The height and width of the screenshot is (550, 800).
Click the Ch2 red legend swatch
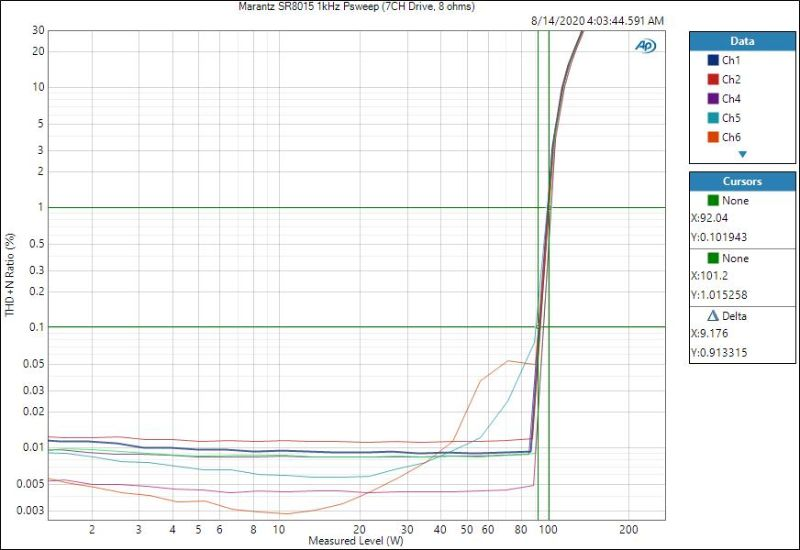(711, 79)
